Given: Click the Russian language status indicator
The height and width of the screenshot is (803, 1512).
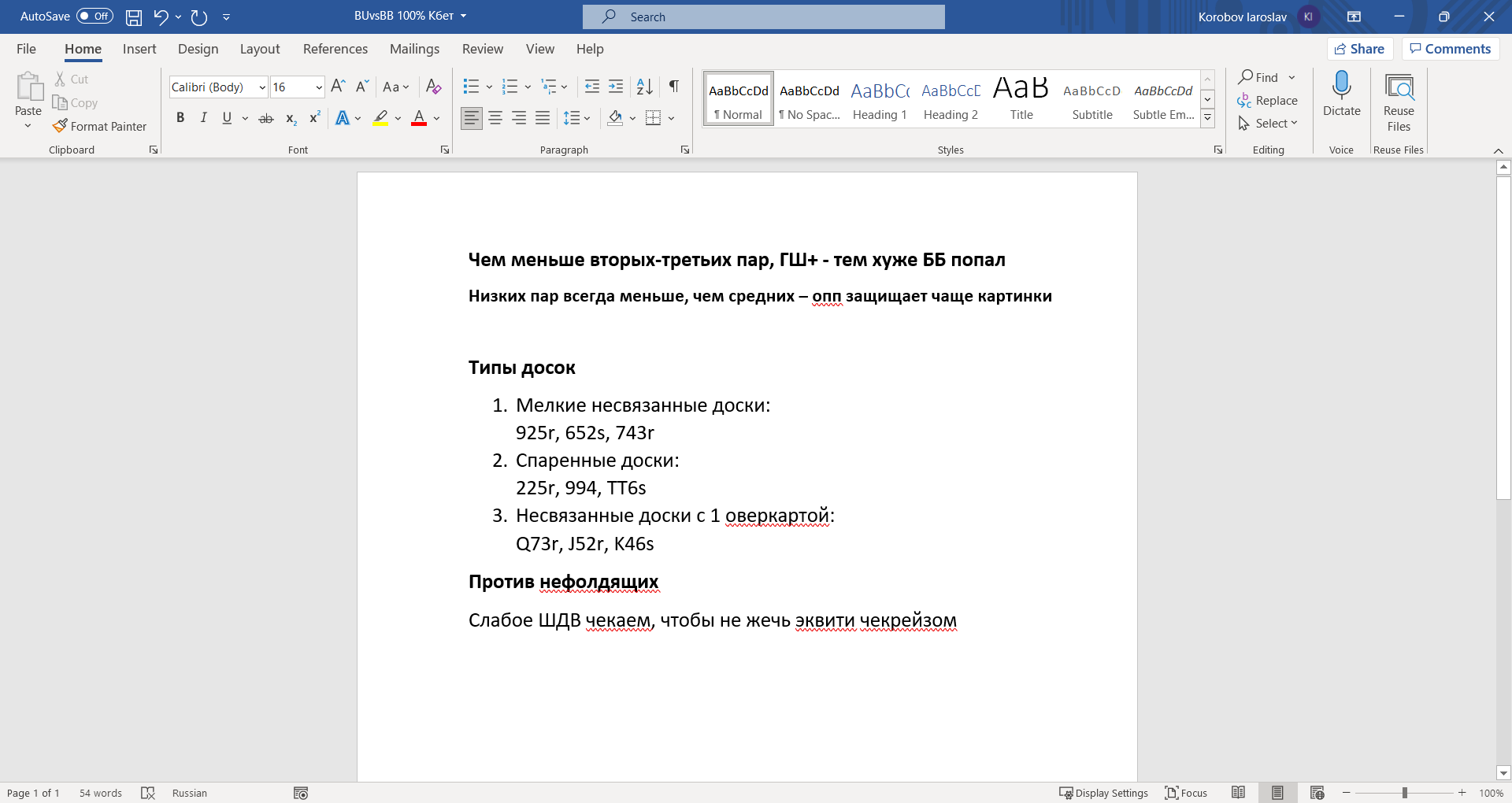Looking at the screenshot, I should [x=190, y=793].
